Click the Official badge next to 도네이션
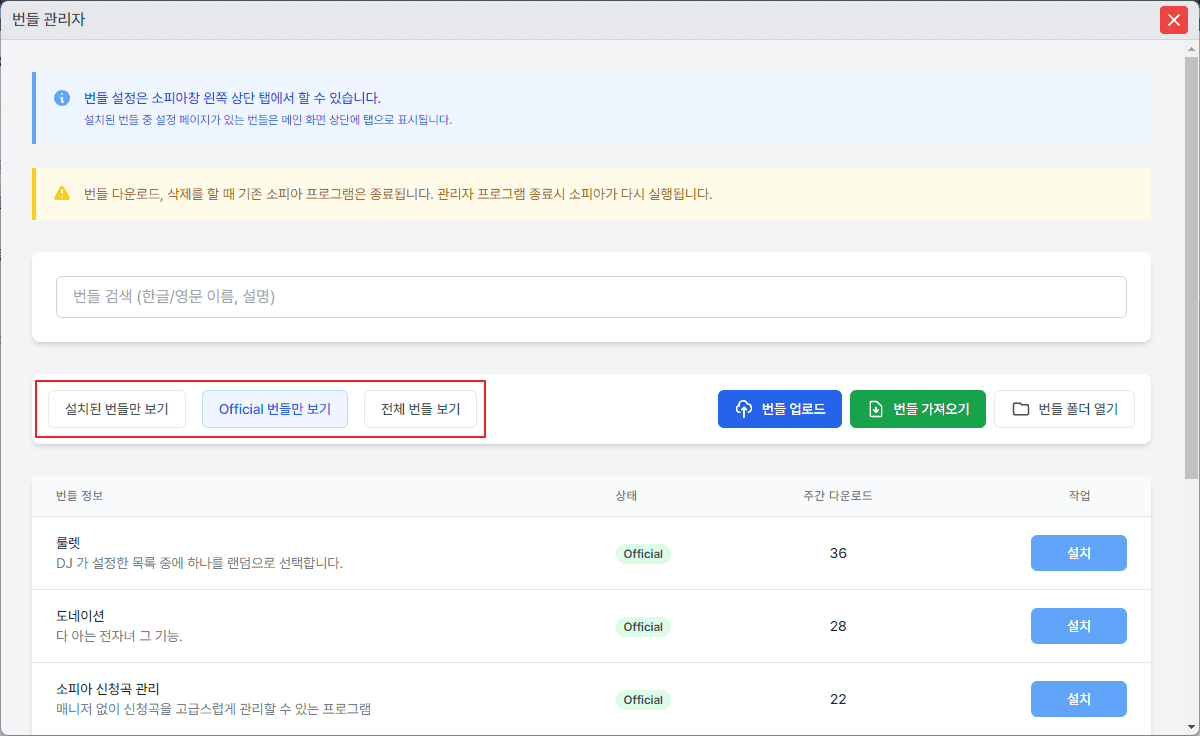Viewport: 1200px width, 736px height. tap(643, 626)
